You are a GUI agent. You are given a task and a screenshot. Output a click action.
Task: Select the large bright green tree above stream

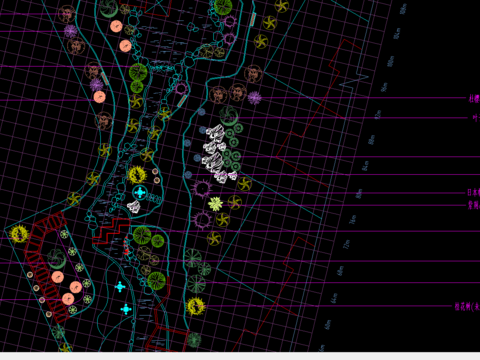click(138, 72)
